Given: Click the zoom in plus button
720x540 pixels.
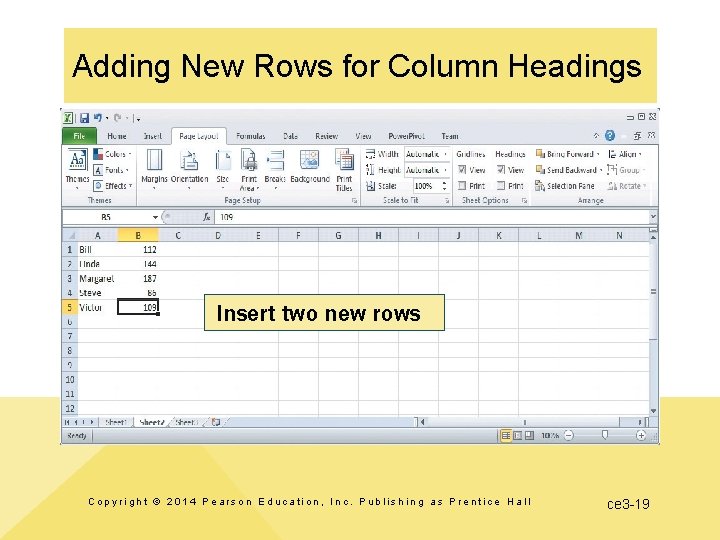Looking at the screenshot, I should coord(641,435).
